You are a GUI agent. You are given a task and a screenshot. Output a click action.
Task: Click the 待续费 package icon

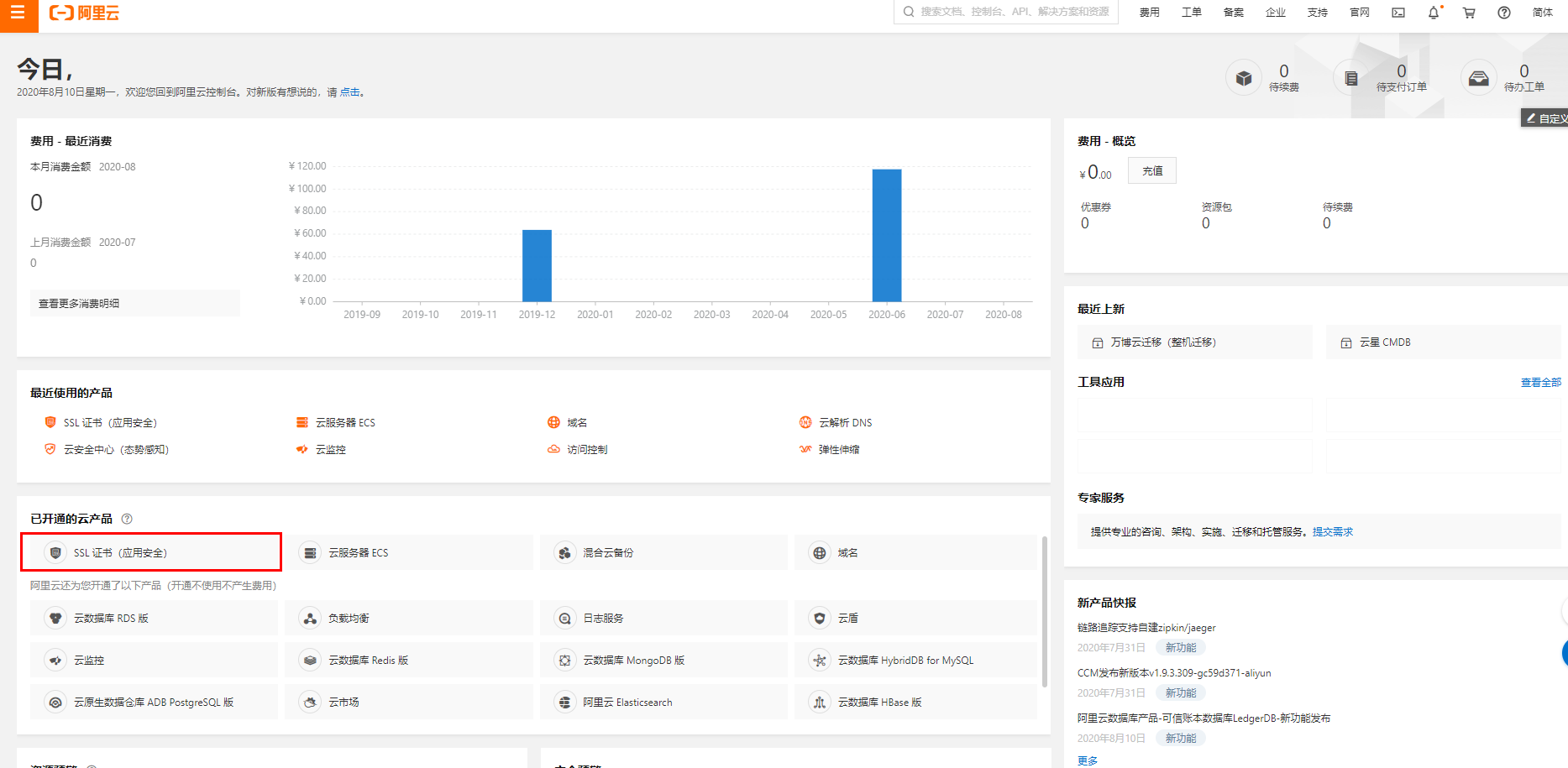coord(1243,77)
